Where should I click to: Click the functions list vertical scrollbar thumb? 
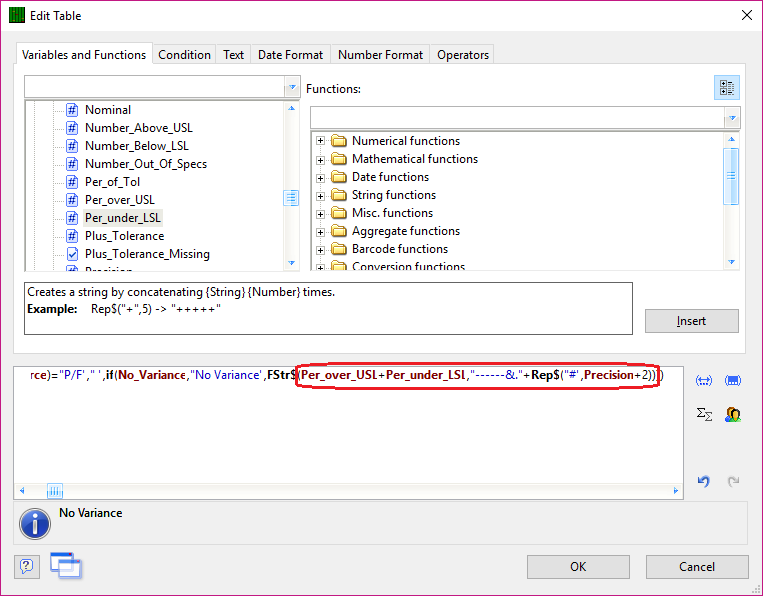point(731,176)
